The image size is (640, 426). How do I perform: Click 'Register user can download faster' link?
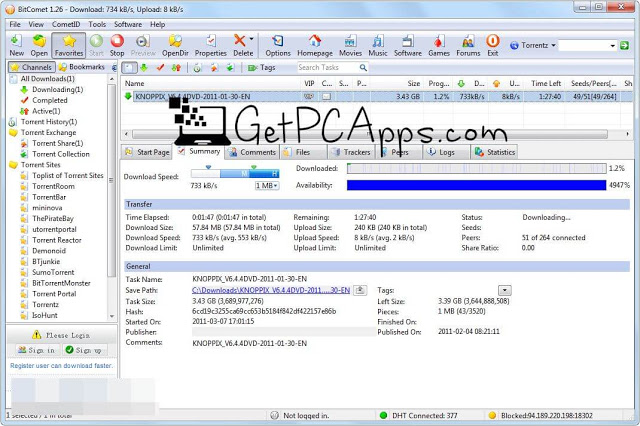(x=61, y=366)
